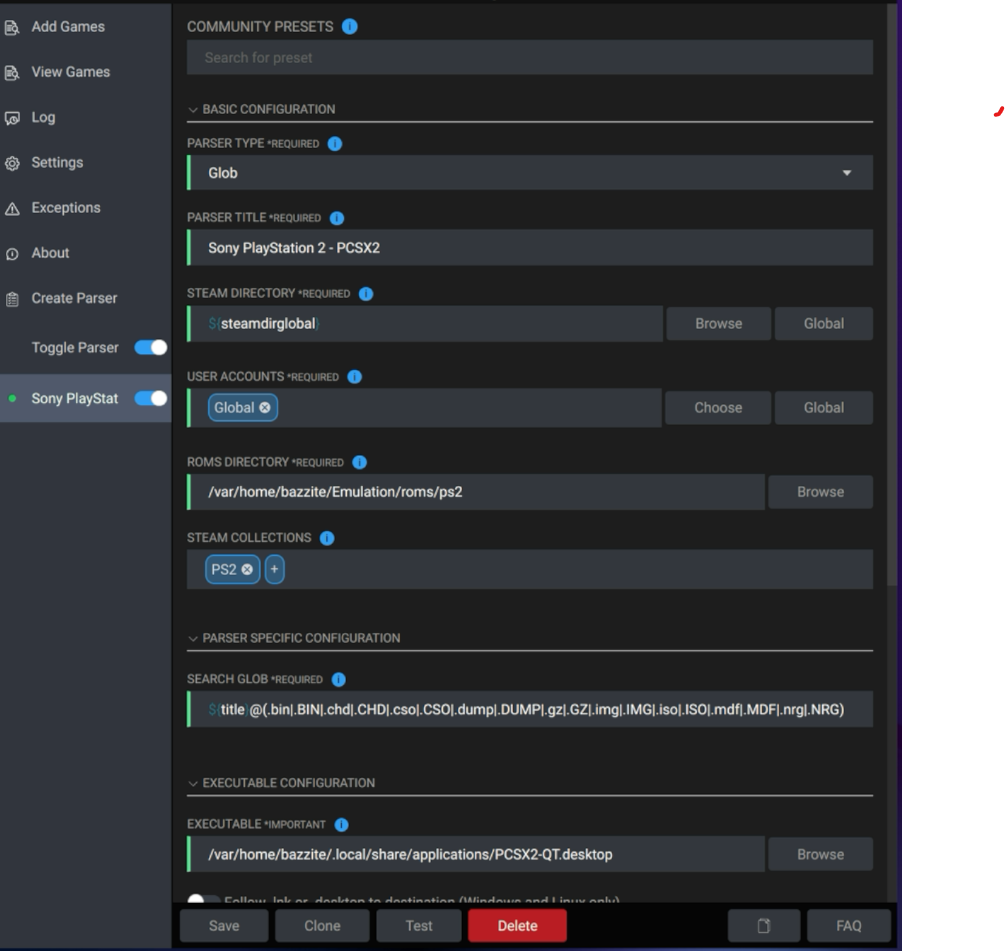Toggle all parsers with Toggle Parser switch
This screenshot has height=951, width=1005.
[151, 348]
